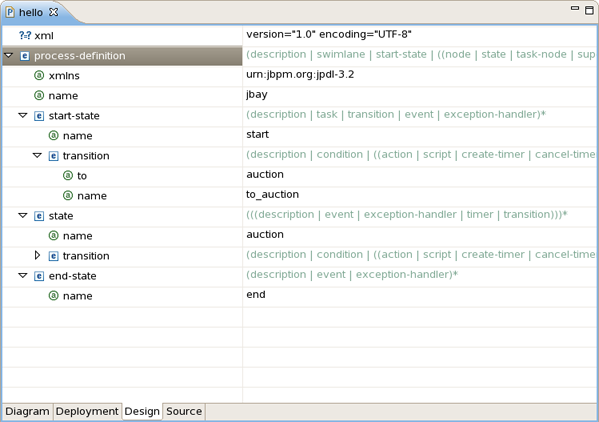Viewport: 599px width, 422px height.
Task: Switch to the Diagram tab
Action: (x=27, y=412)
